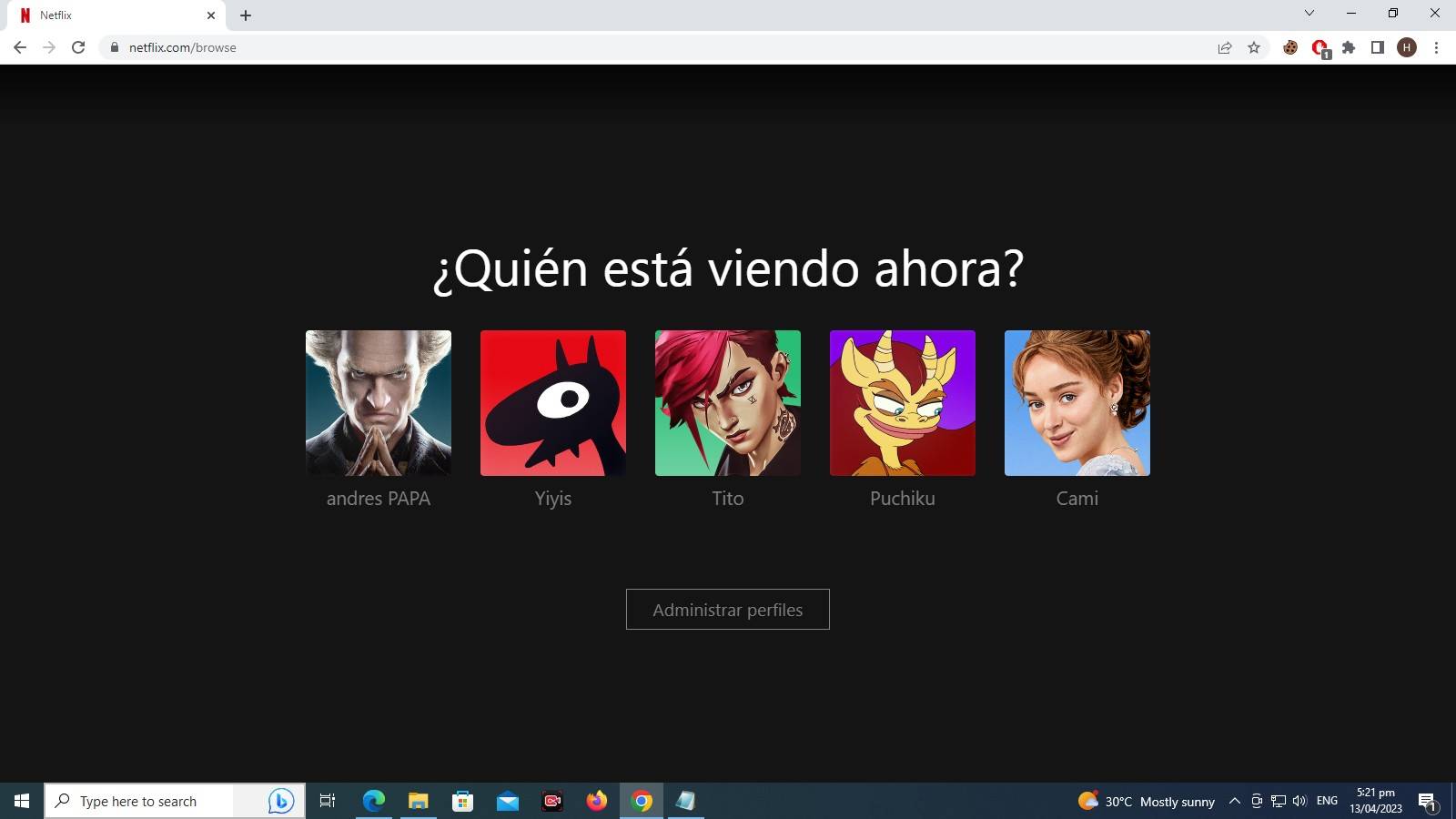This screenshot has height=819, width=1456.
Task: Open the Chrome three-dot menu
Action: point(1436,47)
